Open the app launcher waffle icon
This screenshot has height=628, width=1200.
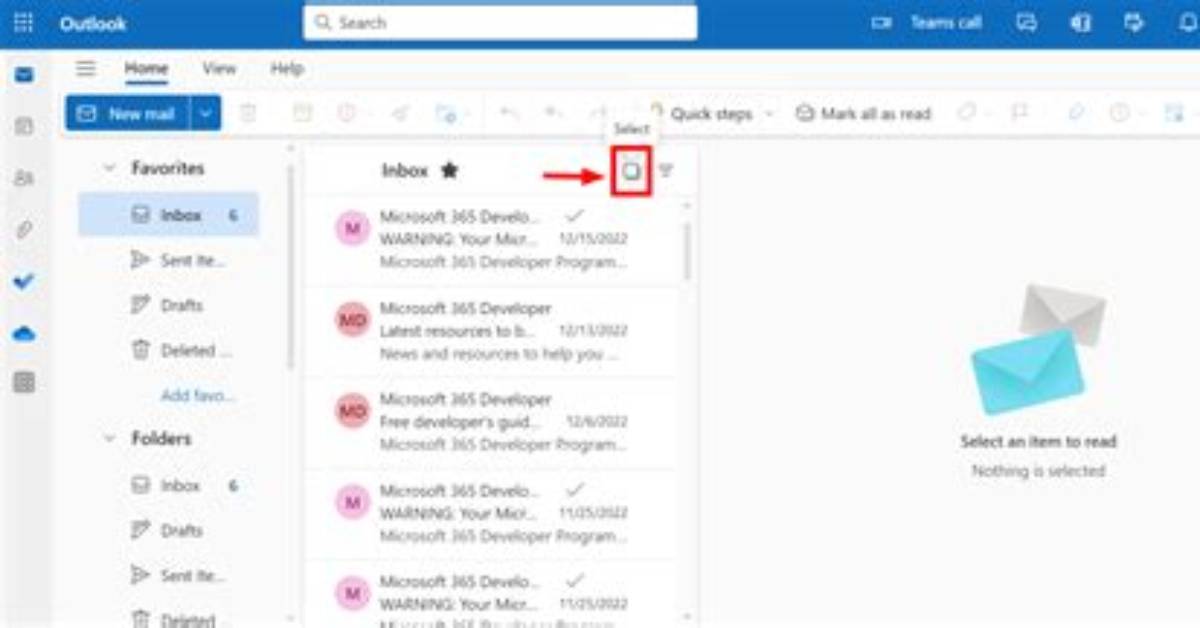(x=24, y=23)
